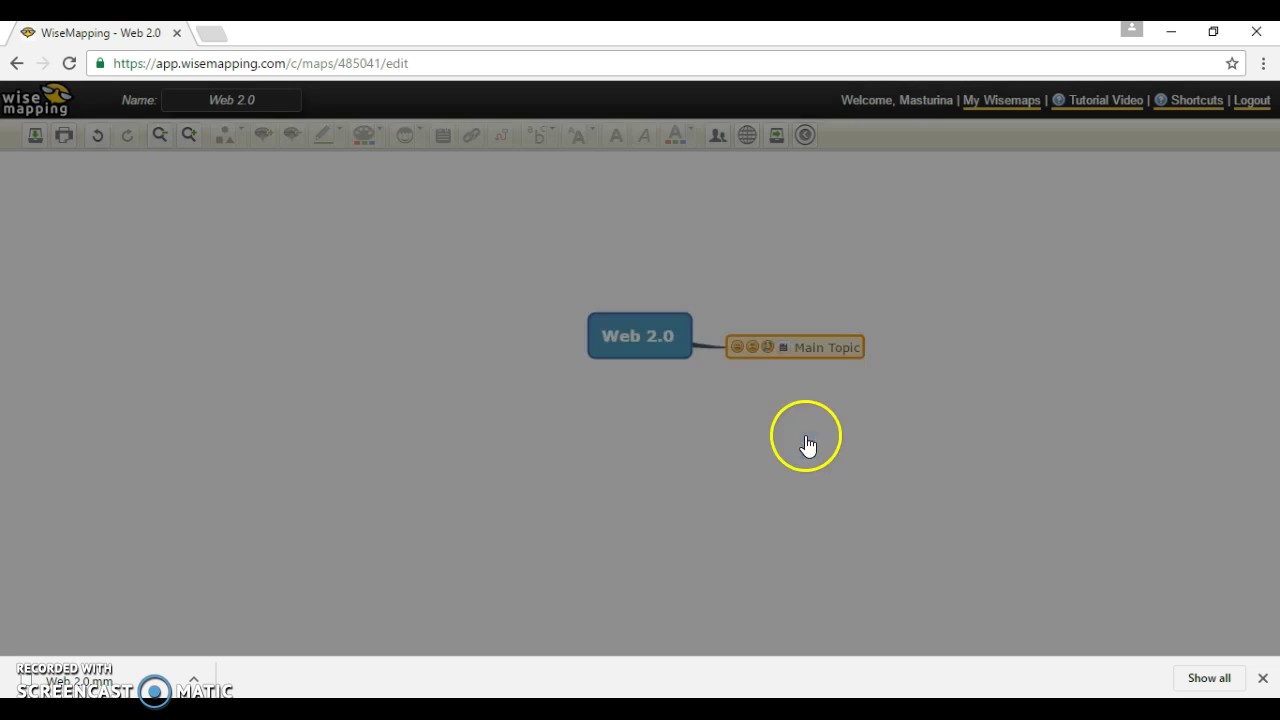The height and width of the screenshot is (720, 1280).
Task: Bookmark this page with the star
Action: pos(1232,63)
